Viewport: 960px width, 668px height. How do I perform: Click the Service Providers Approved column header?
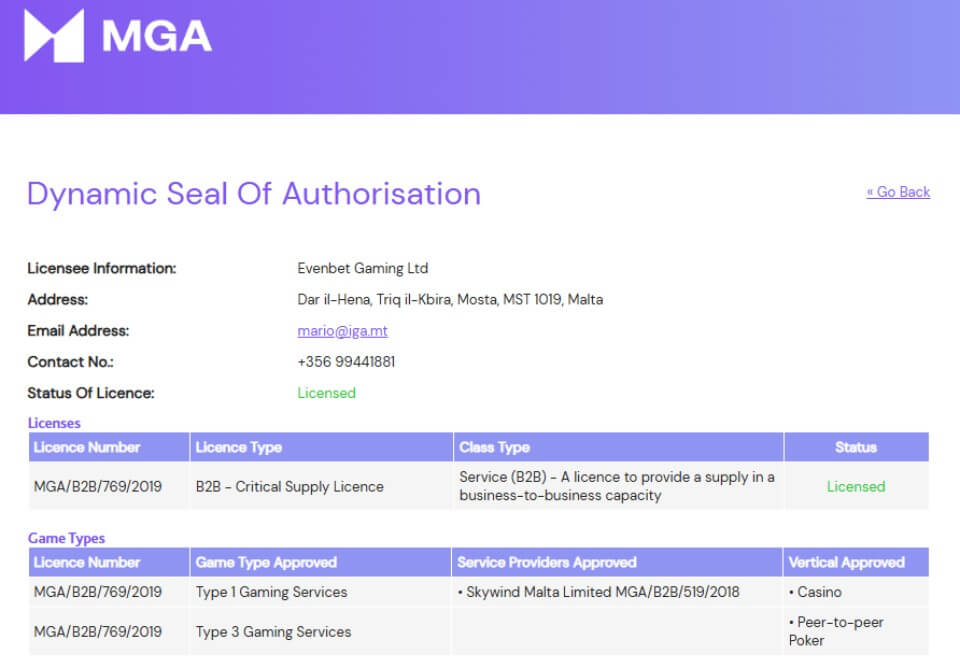[546, 562]
